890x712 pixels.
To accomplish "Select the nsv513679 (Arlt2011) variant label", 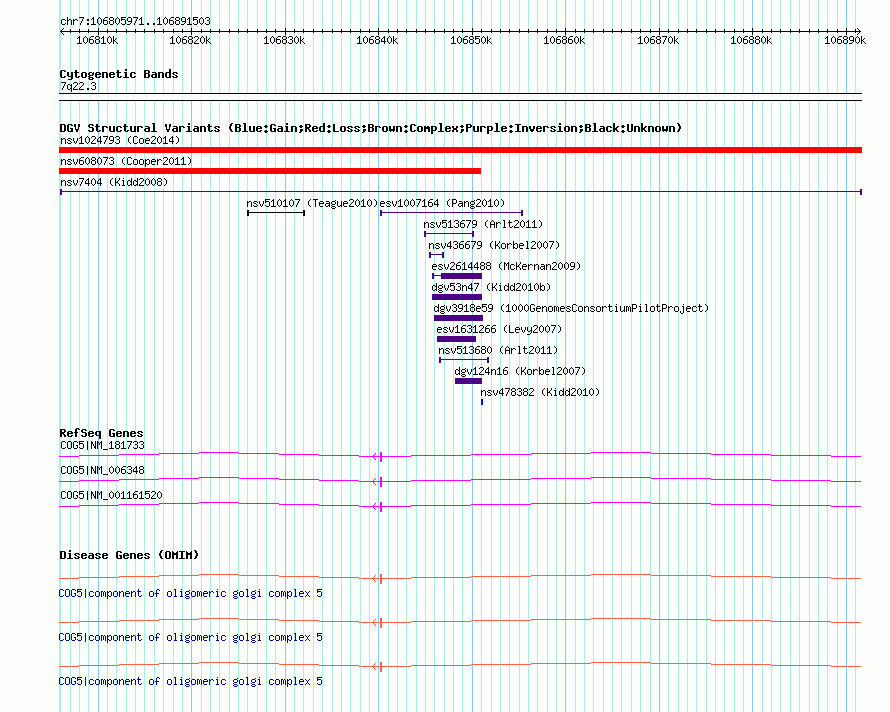I will (483, 224).
